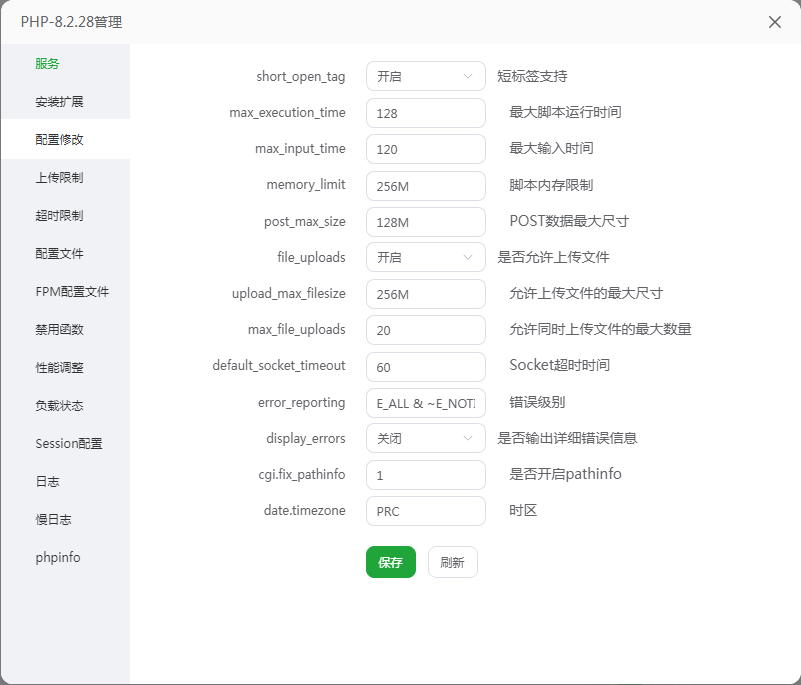Focus the memory_limit input field

[x=425, y=185]
